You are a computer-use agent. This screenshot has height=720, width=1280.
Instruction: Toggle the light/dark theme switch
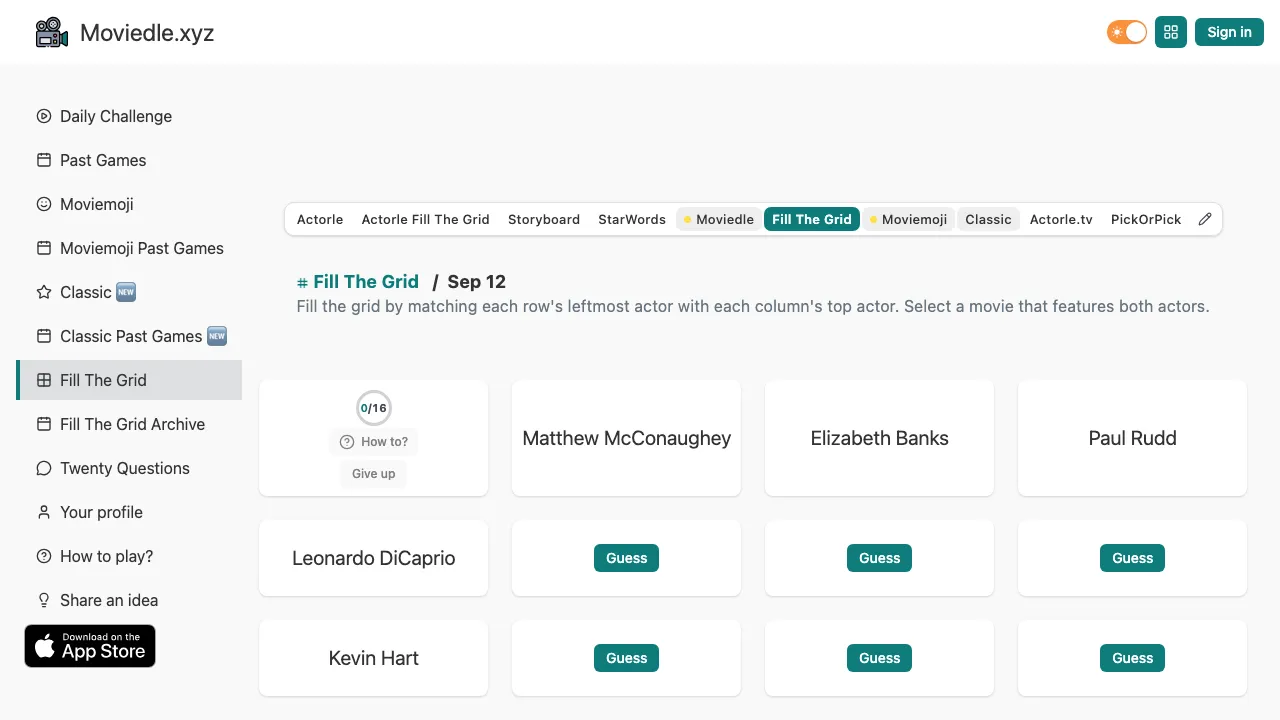point(1127,32)
